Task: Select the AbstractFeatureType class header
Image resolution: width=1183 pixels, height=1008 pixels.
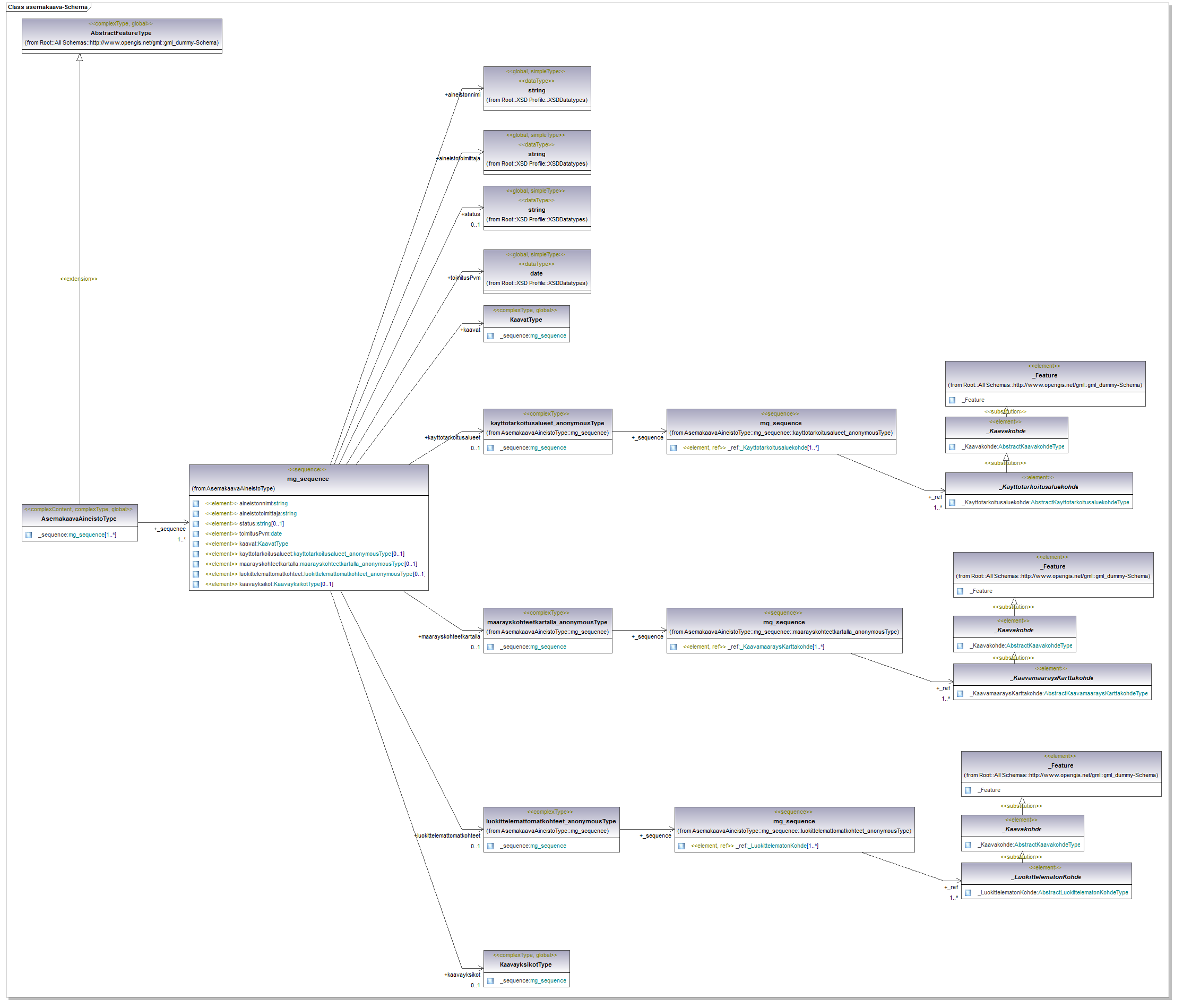Action: click(x=121, y=33)
